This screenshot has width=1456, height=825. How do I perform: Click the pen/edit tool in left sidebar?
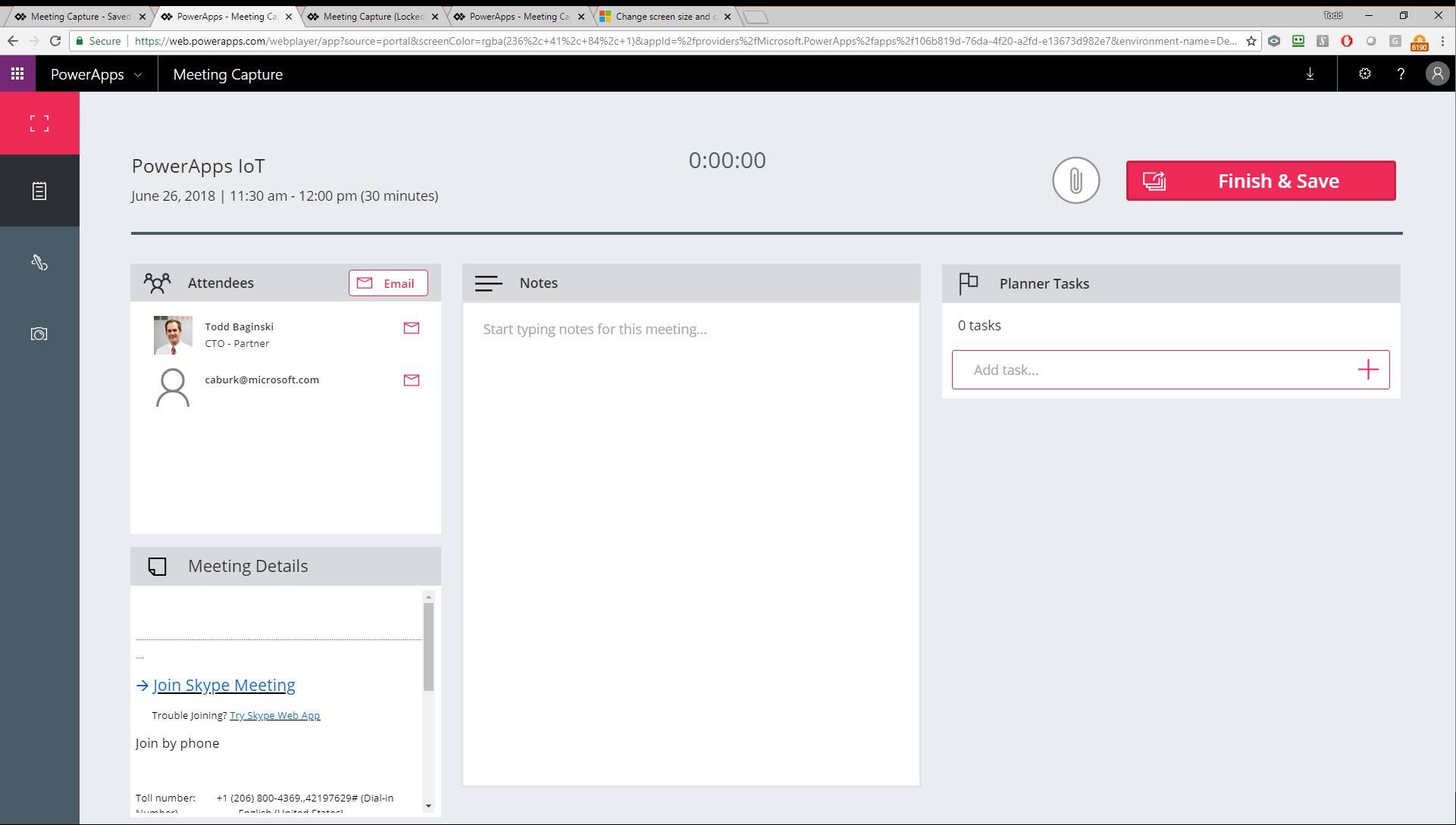(x=39, y=262)
